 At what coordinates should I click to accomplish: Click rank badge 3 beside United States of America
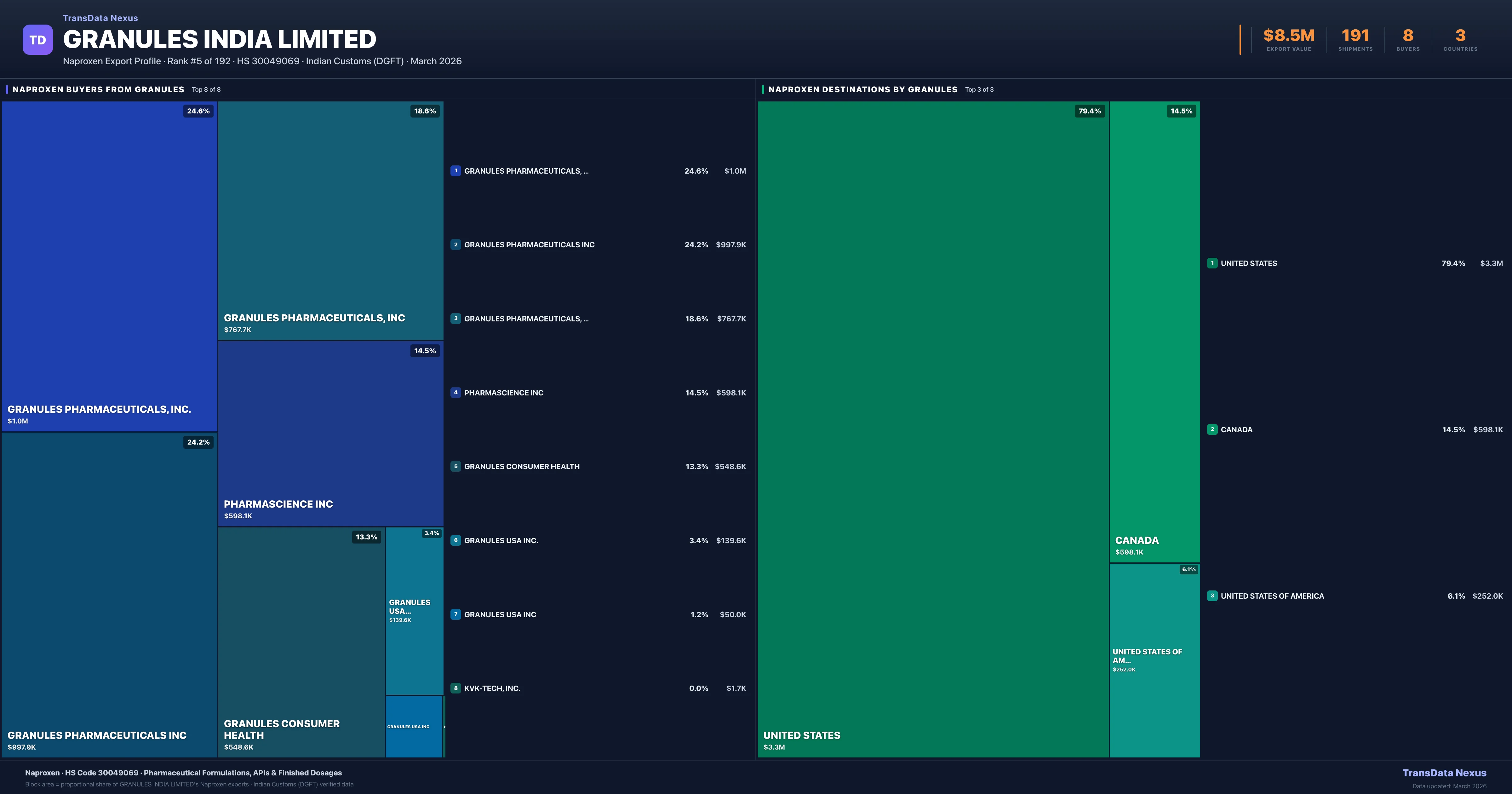click(1212, 595)
